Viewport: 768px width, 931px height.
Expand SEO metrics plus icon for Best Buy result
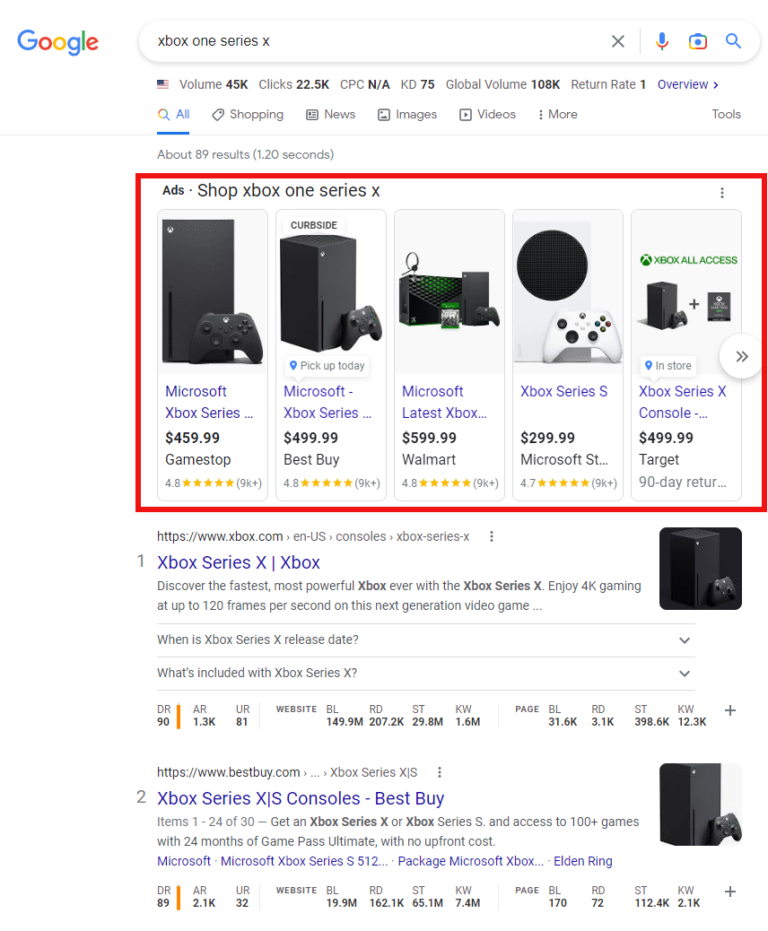coord(730,891)
